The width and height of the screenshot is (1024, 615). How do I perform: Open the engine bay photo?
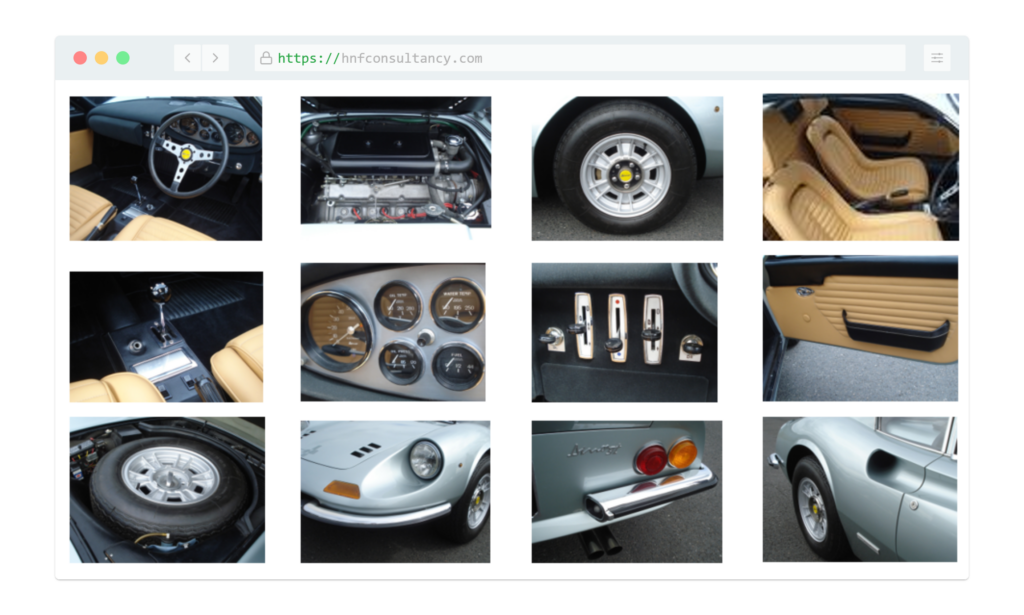(396, 161)
